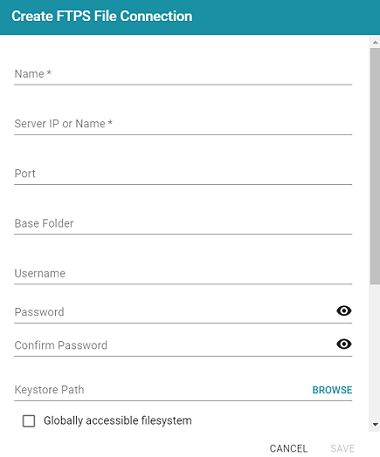Image resolution: width=380 pixels, height=457 pixels.
Task: Click the scrollbar track below the thumb
Action: (375, 352)
